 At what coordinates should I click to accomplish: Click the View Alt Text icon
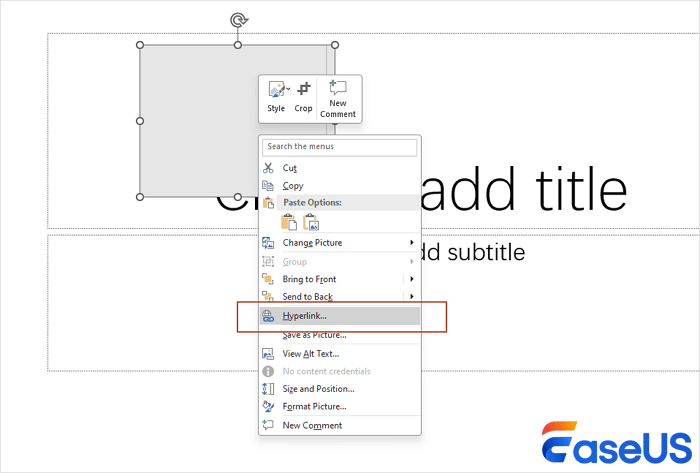(268, 354)
